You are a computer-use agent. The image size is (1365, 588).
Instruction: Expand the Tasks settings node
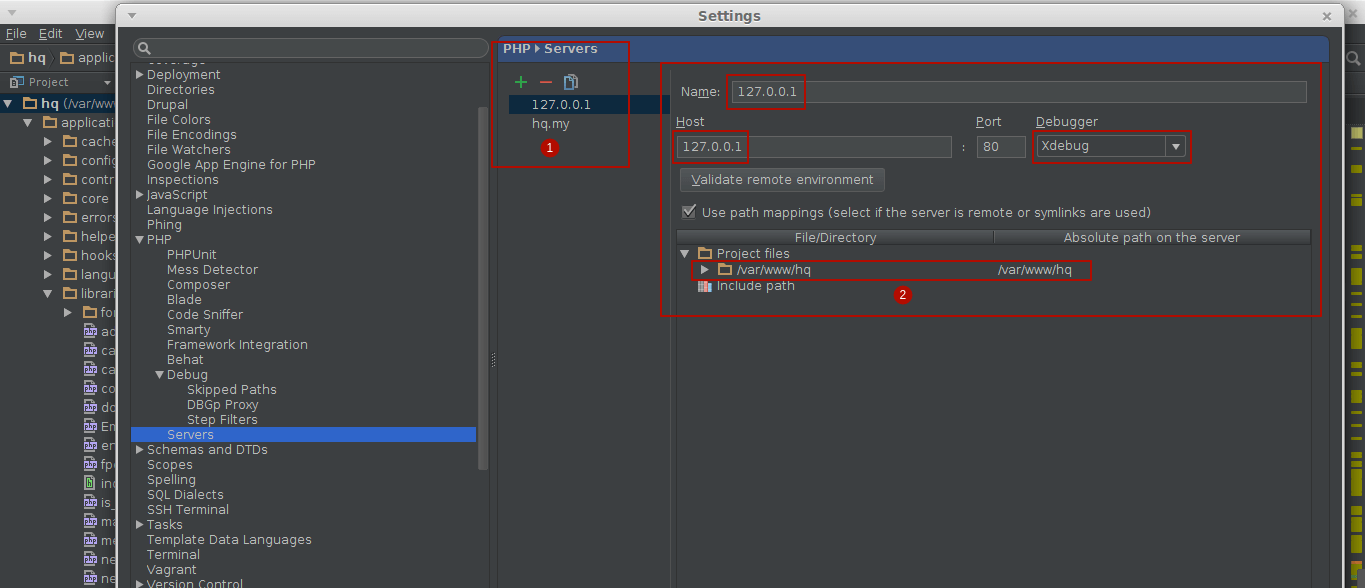139,525
